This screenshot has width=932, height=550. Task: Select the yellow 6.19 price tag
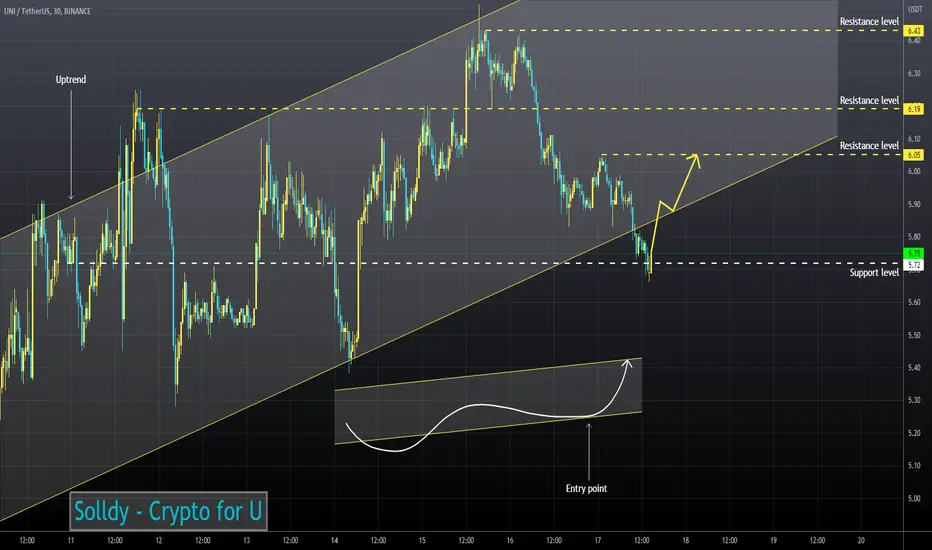(914, 109)
